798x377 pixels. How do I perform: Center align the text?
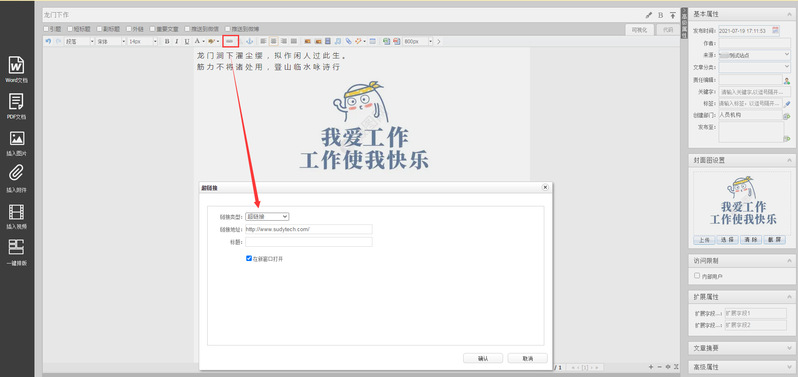click(274, 41)
